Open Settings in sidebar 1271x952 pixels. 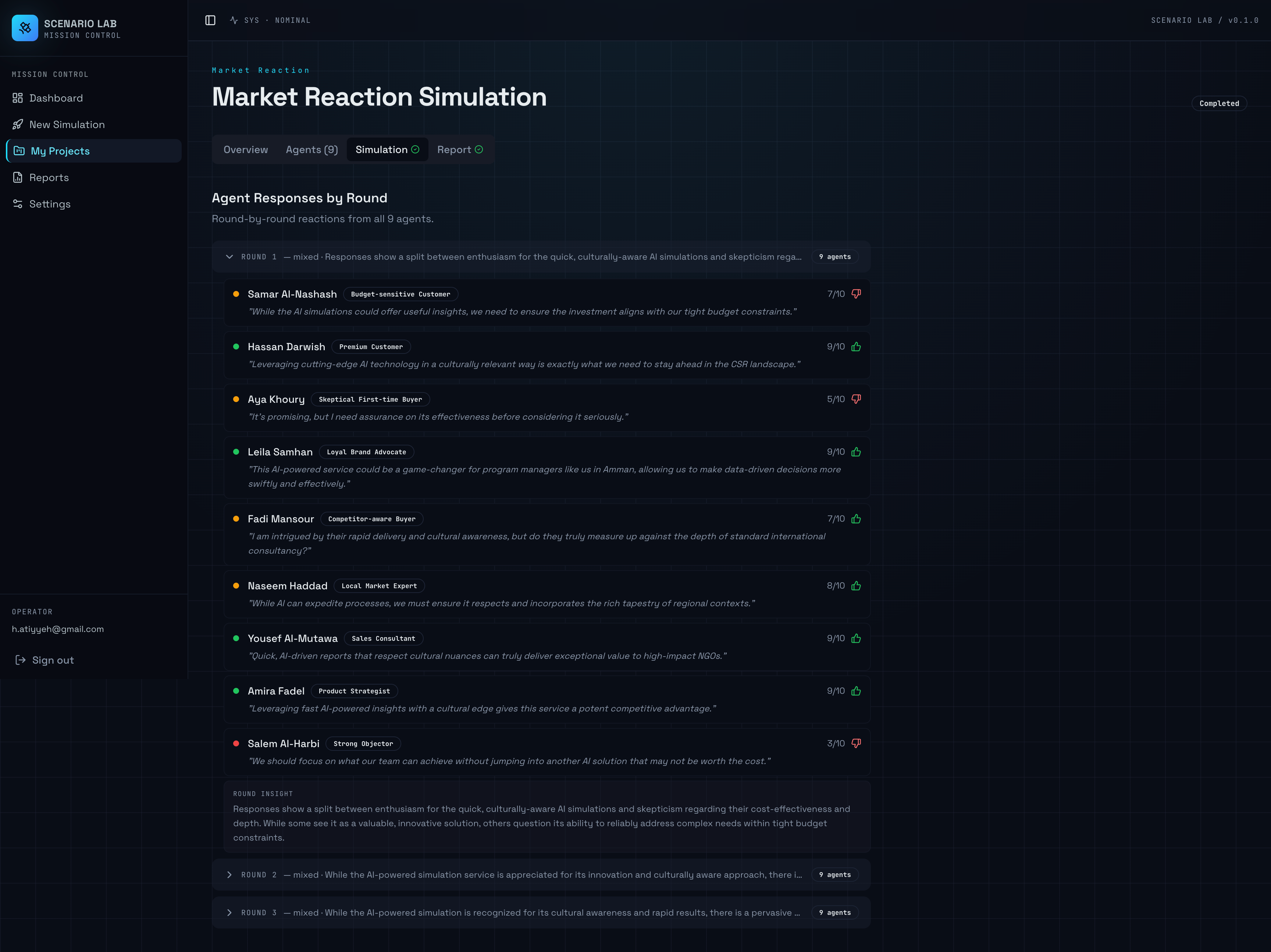pos(94,204)
